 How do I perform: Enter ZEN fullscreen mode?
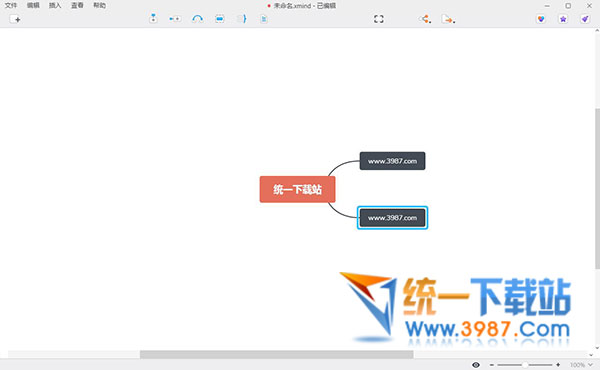pos(379,19)
